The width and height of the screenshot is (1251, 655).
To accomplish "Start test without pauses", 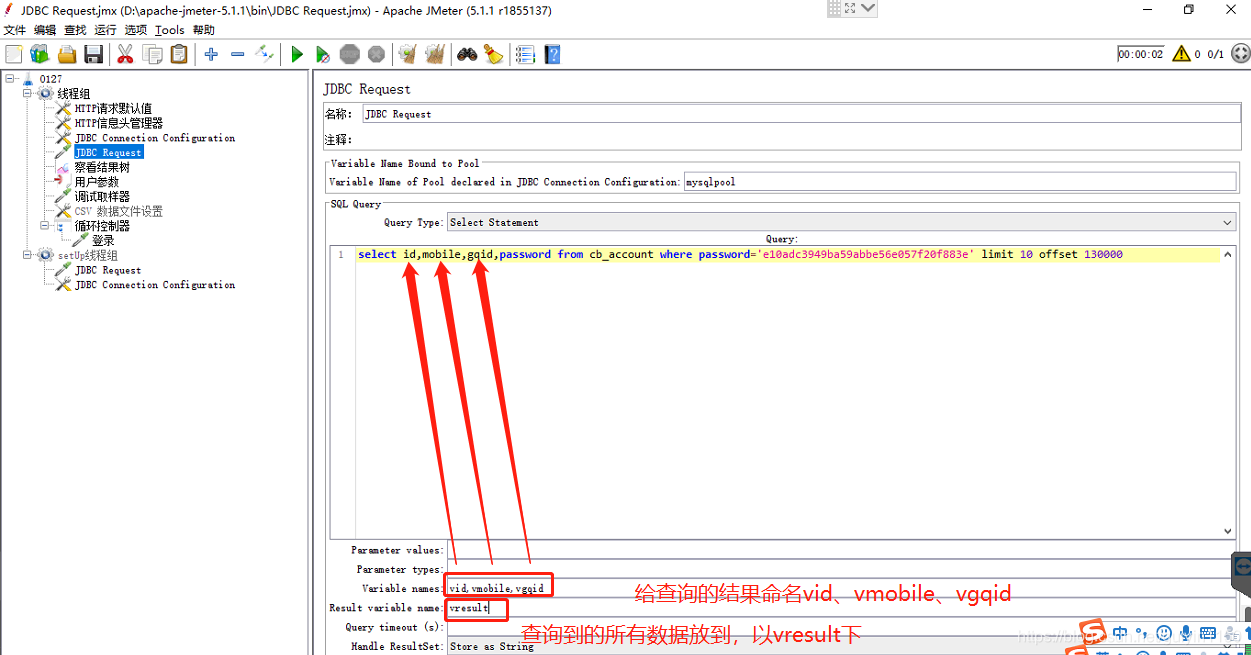I will (323, 54).
